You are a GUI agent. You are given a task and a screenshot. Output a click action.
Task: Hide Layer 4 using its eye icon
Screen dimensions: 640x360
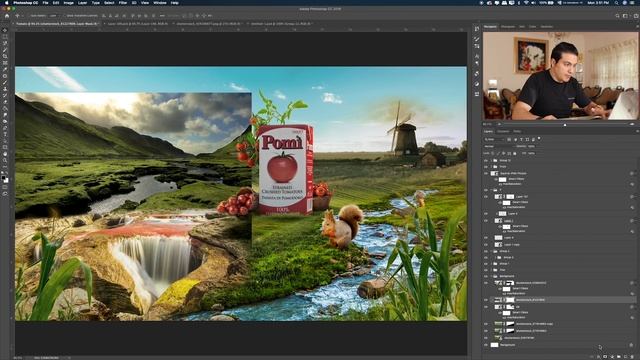(x=486, y=213)
